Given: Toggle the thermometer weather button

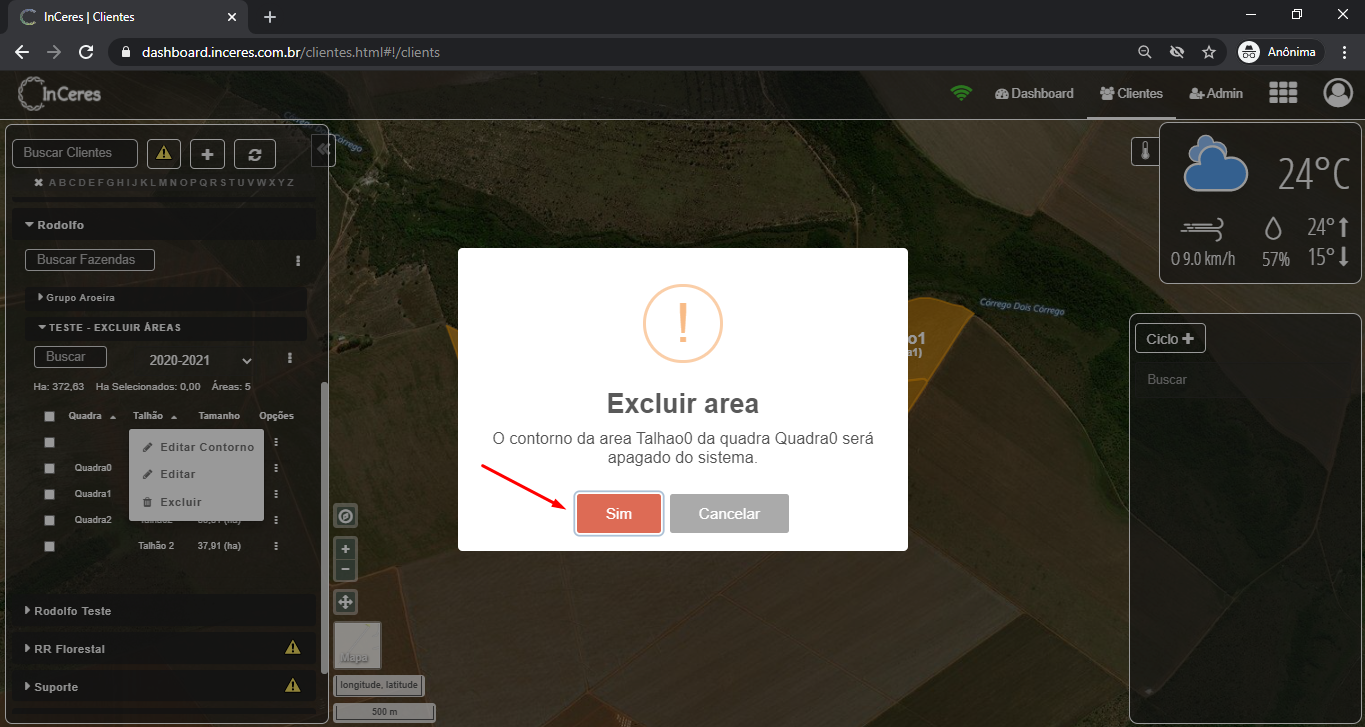Looking at the screenshot, I should pyautogui.click(x=1145, y=151).
